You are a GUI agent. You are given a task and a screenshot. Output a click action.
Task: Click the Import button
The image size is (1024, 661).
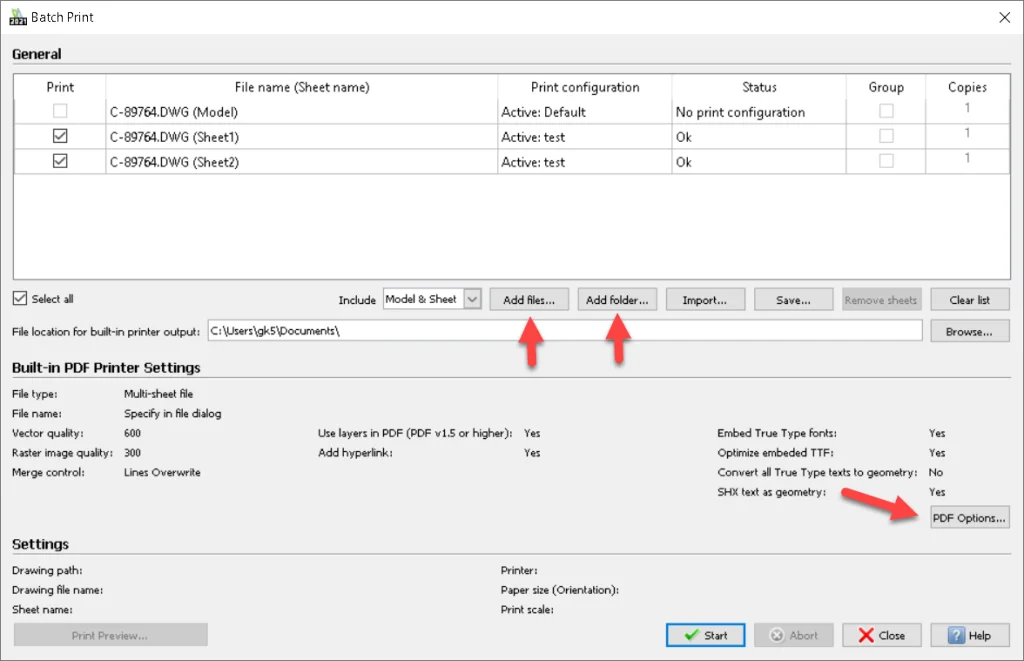[x=705, y=300]
